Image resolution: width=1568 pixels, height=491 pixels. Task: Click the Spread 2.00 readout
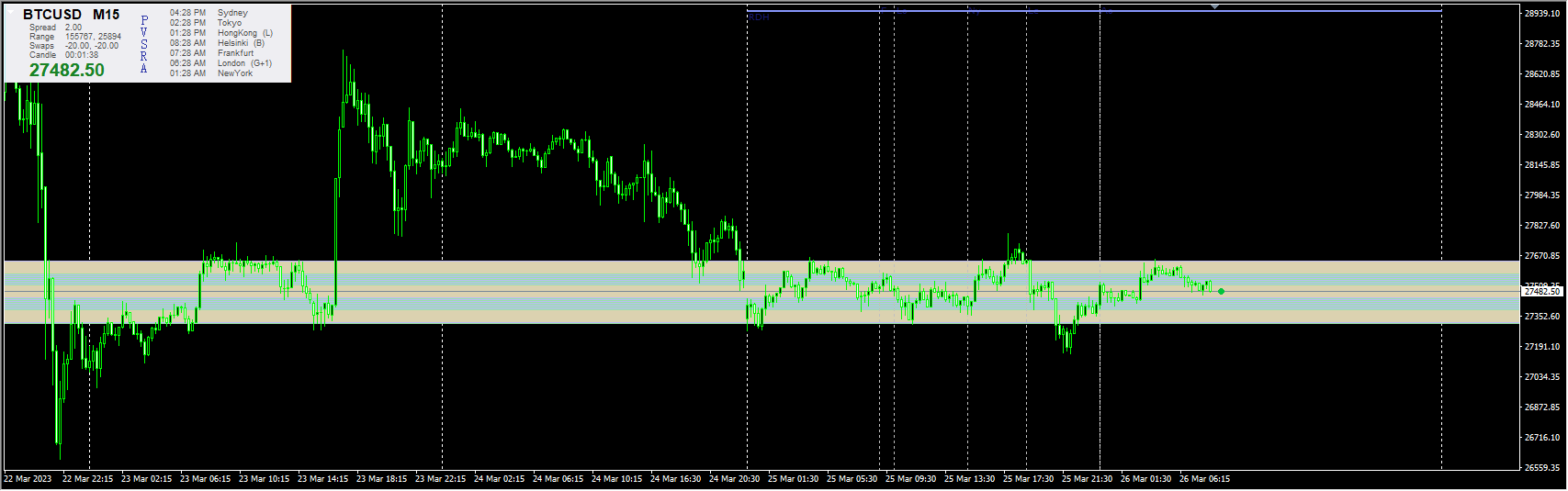pyautogui.click(x=55, y=28)
